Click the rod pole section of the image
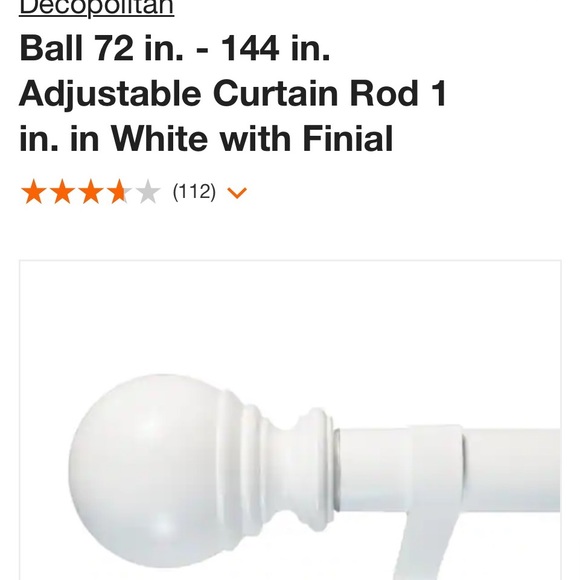 (512, 470)
